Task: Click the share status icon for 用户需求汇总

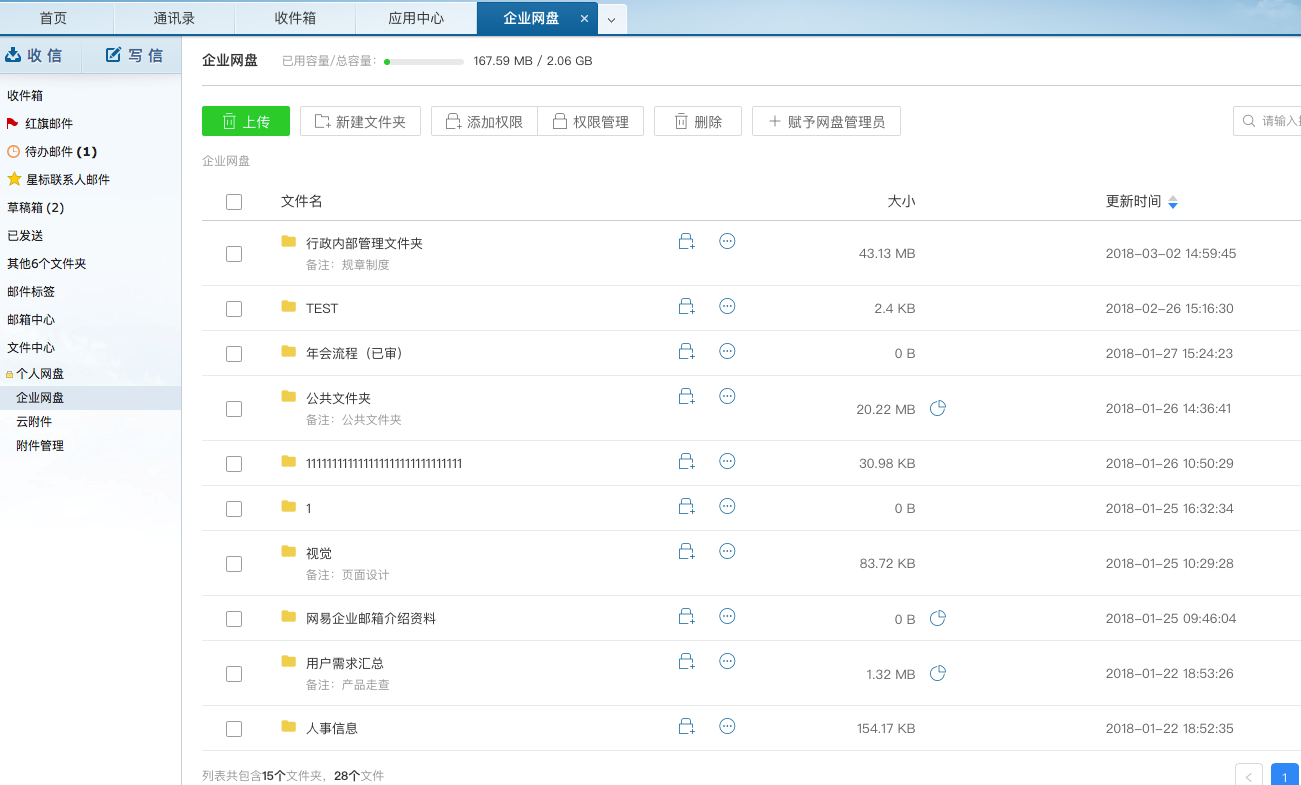Action: coord(938,673)
